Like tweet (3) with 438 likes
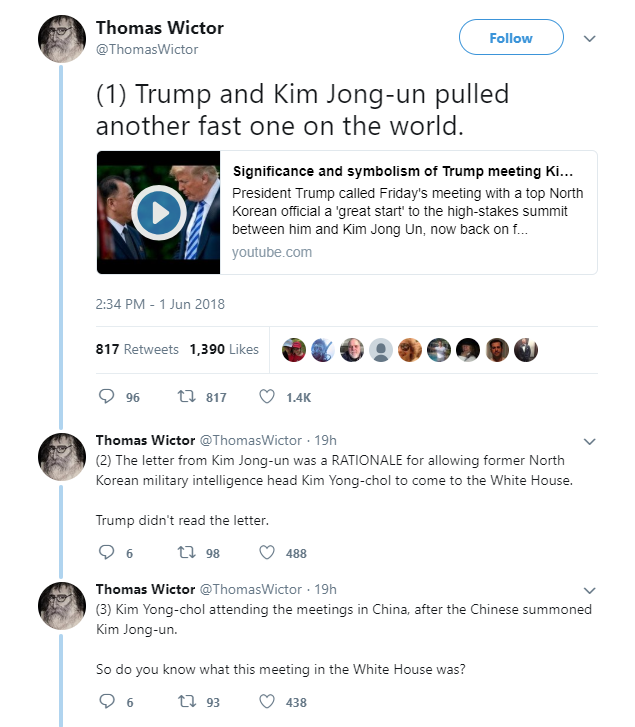Screen dimensions: 635x727 click(267, 701)
